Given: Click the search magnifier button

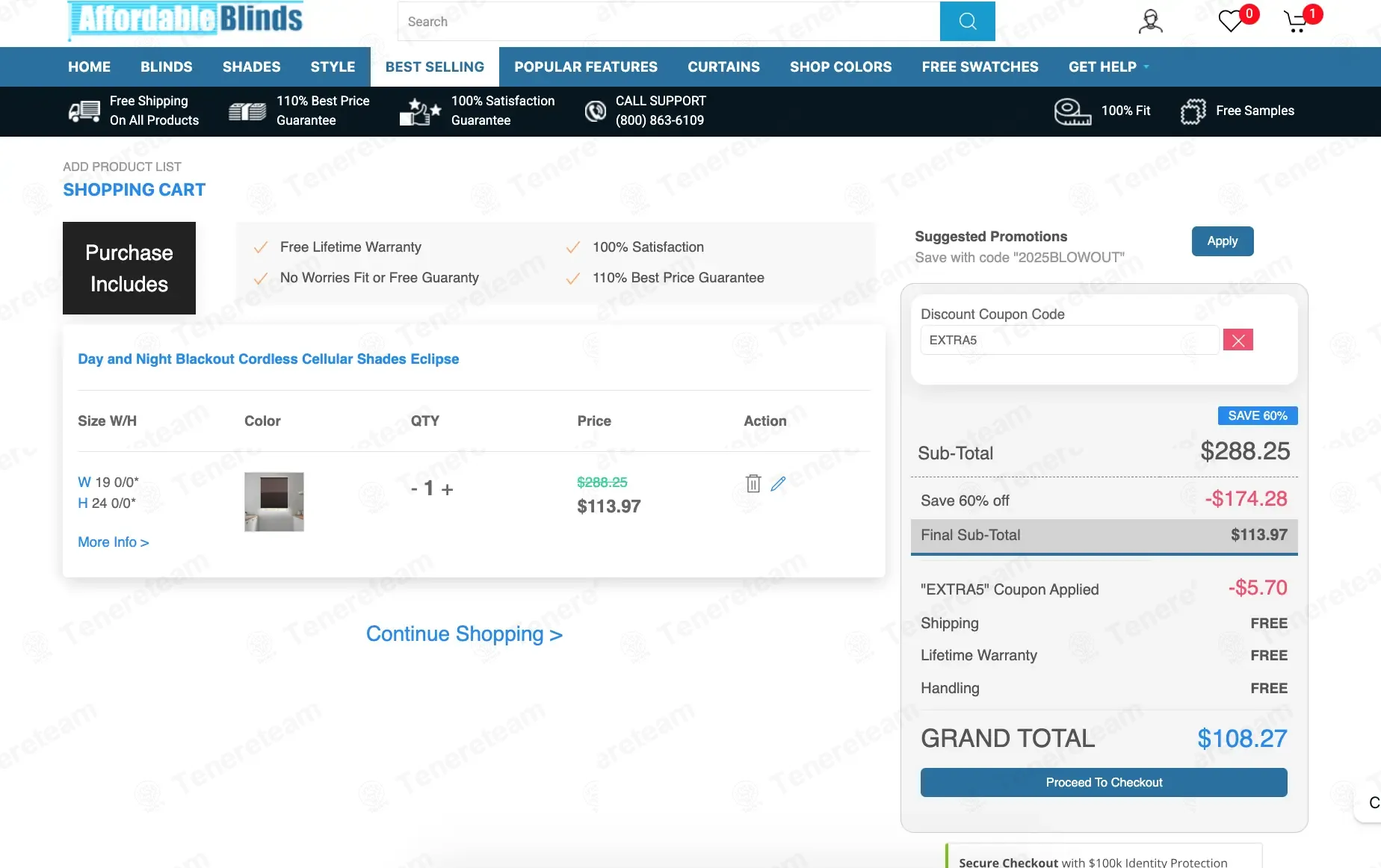Looking at the screenshot, I should click(x=967, y=21).
